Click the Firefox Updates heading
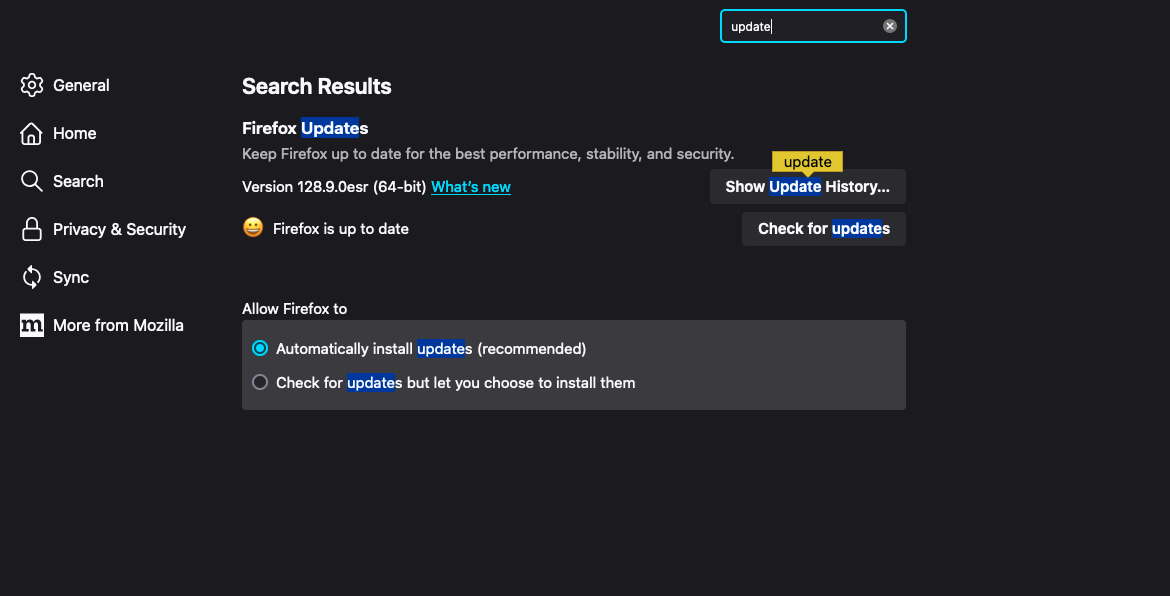 point(305,128)
